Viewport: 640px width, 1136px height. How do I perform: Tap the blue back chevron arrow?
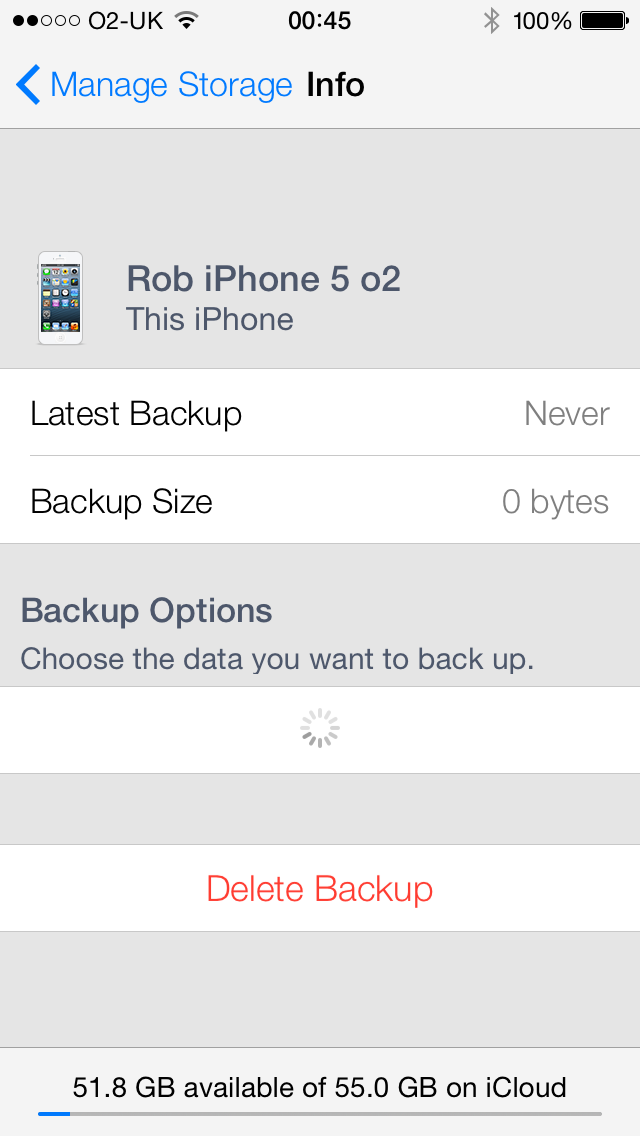pos(28,85)
